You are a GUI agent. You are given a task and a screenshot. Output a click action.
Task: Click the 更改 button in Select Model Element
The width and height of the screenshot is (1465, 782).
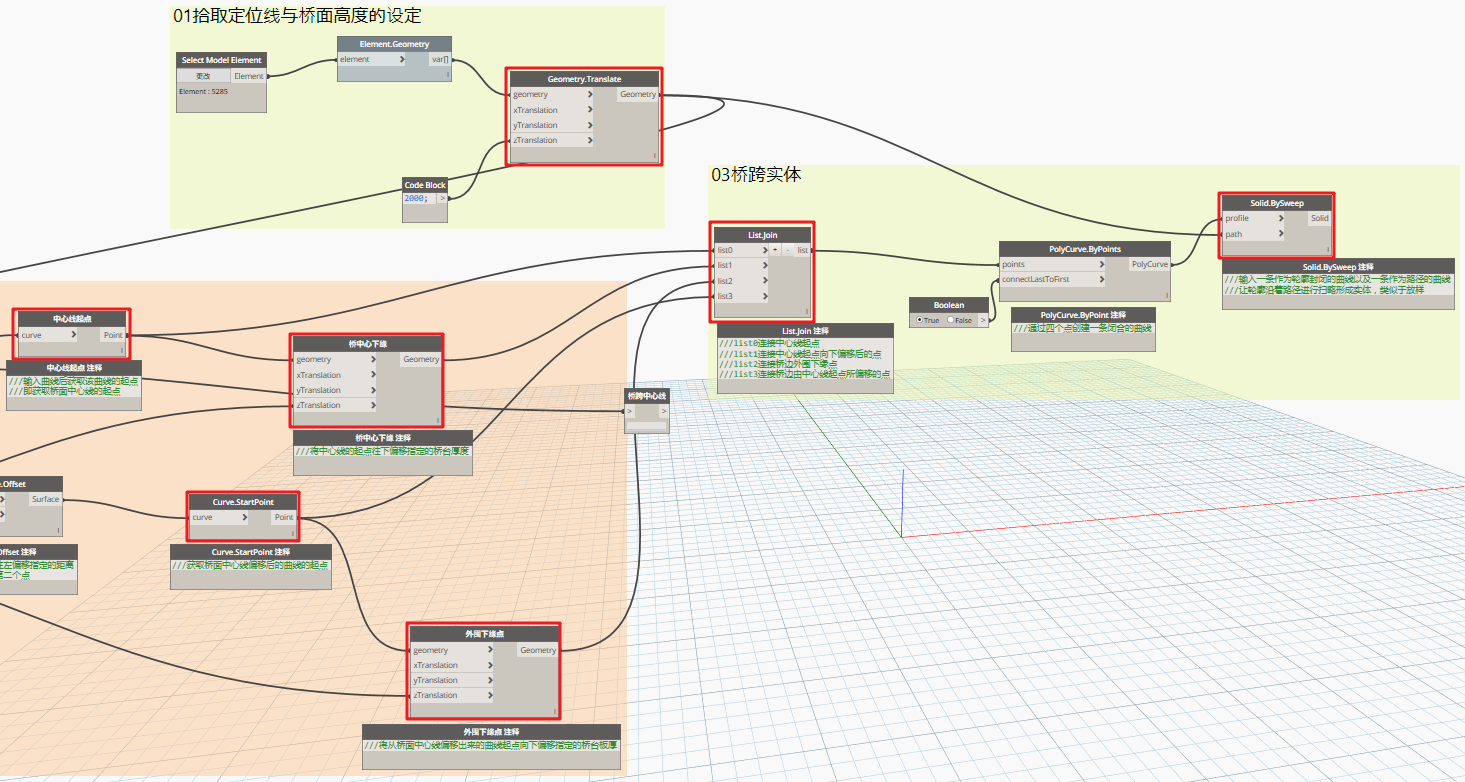point(203,76)
